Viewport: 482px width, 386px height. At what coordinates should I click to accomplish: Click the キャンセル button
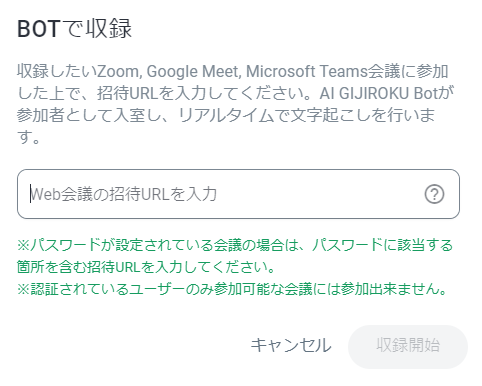[291, 345]
